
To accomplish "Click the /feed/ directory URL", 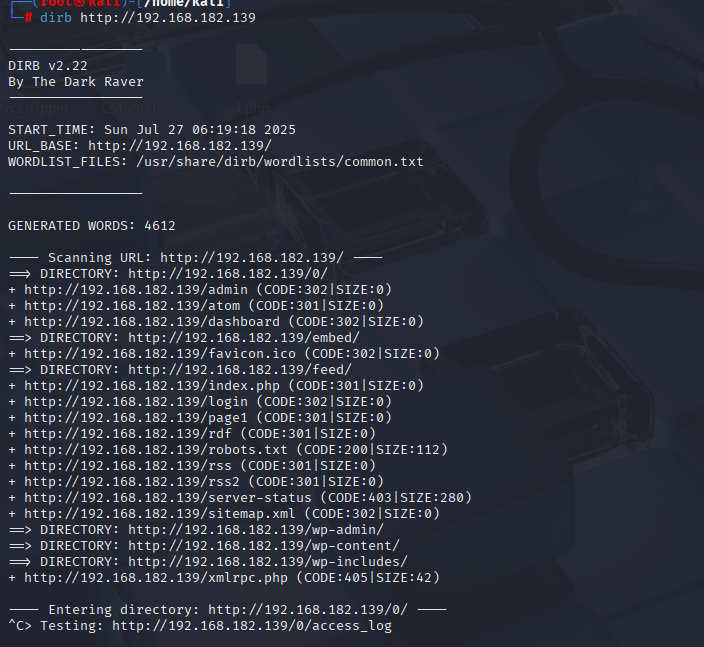I will point(240,370).
